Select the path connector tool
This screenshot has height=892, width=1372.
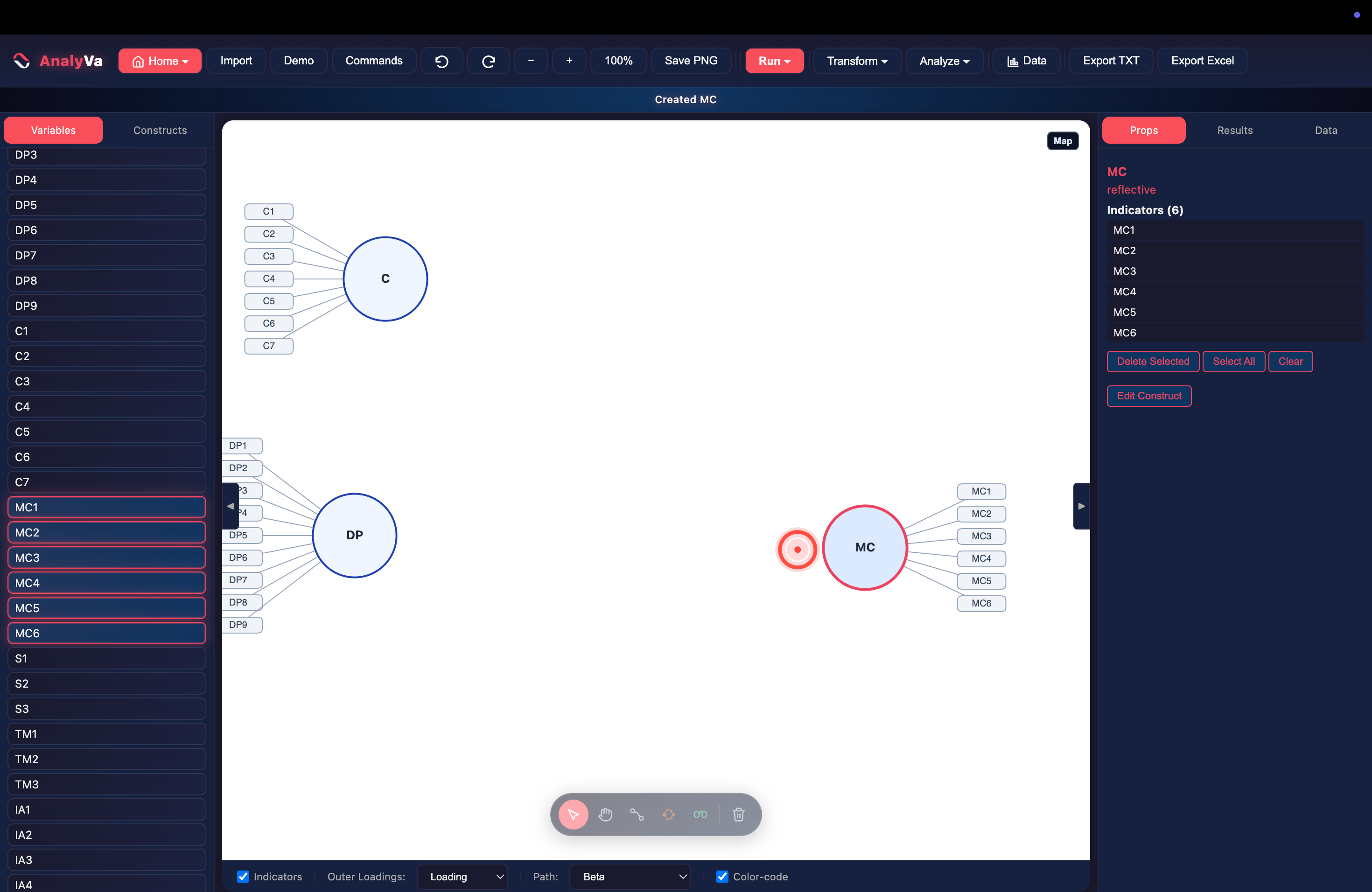point(637,814)
